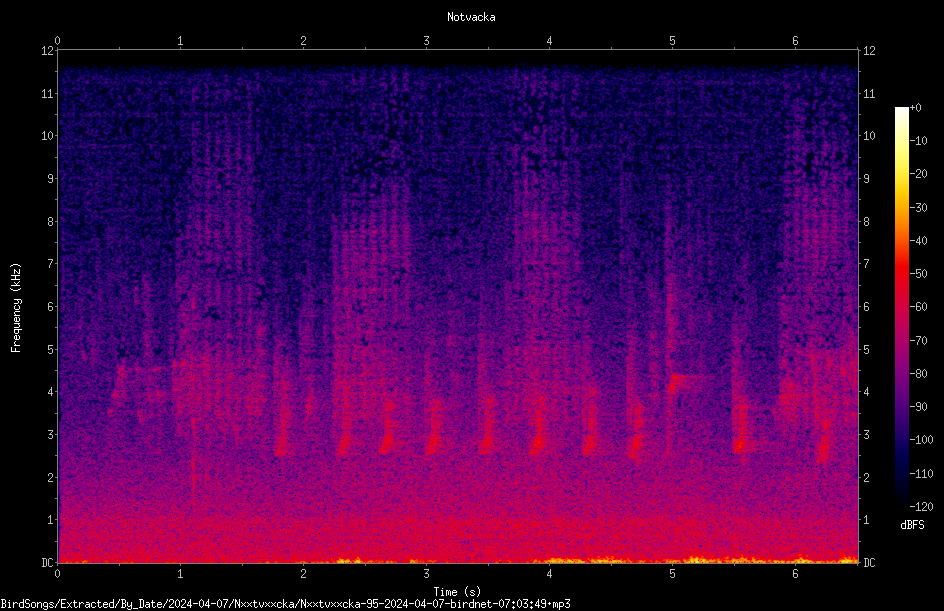Select the 1-second mark on bottom axis
Viewport: 944px width, 611px height.
(x=180, y=574)
